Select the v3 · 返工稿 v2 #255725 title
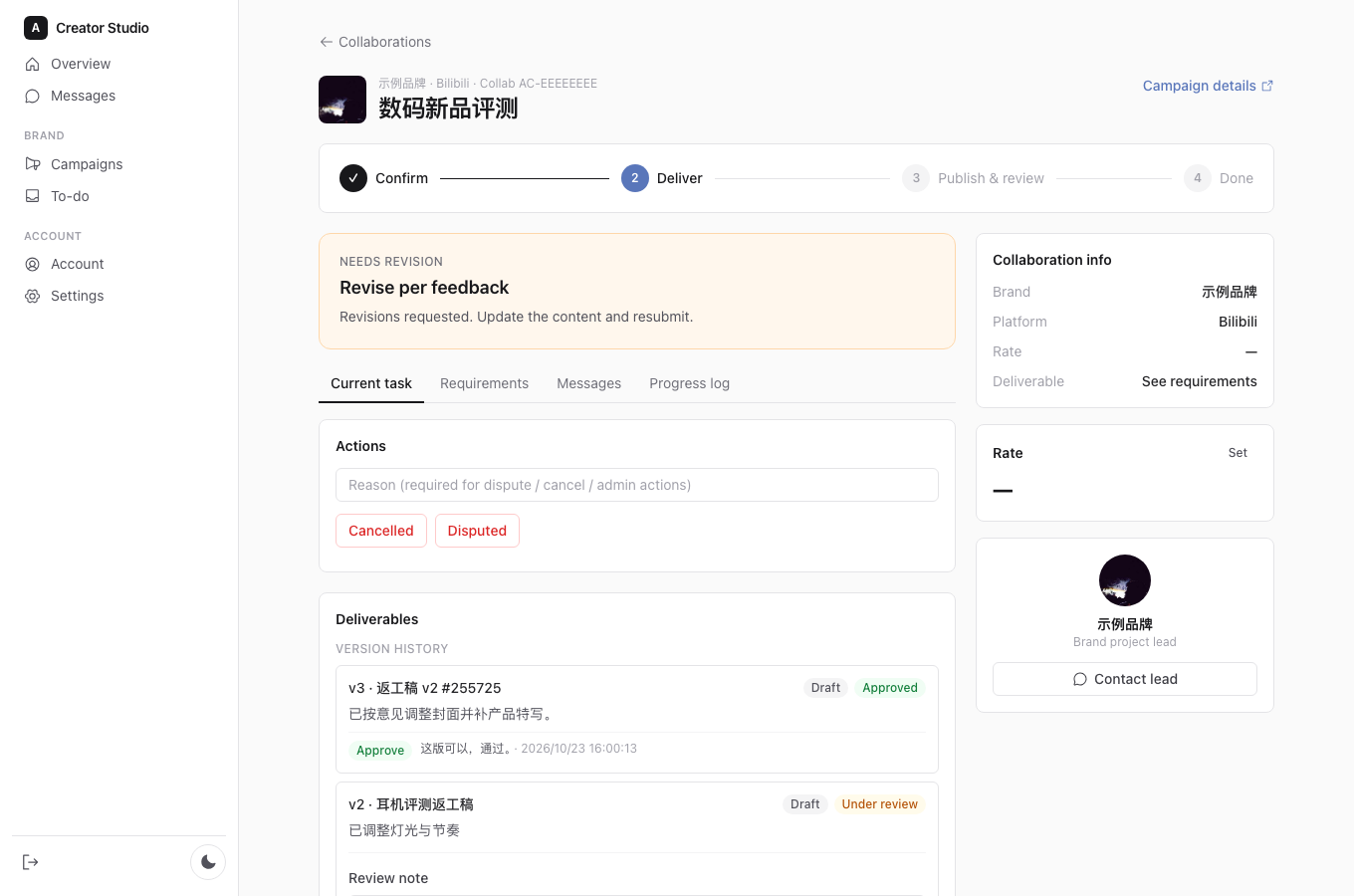This screenshot has height=896, width=1354. 425,688
